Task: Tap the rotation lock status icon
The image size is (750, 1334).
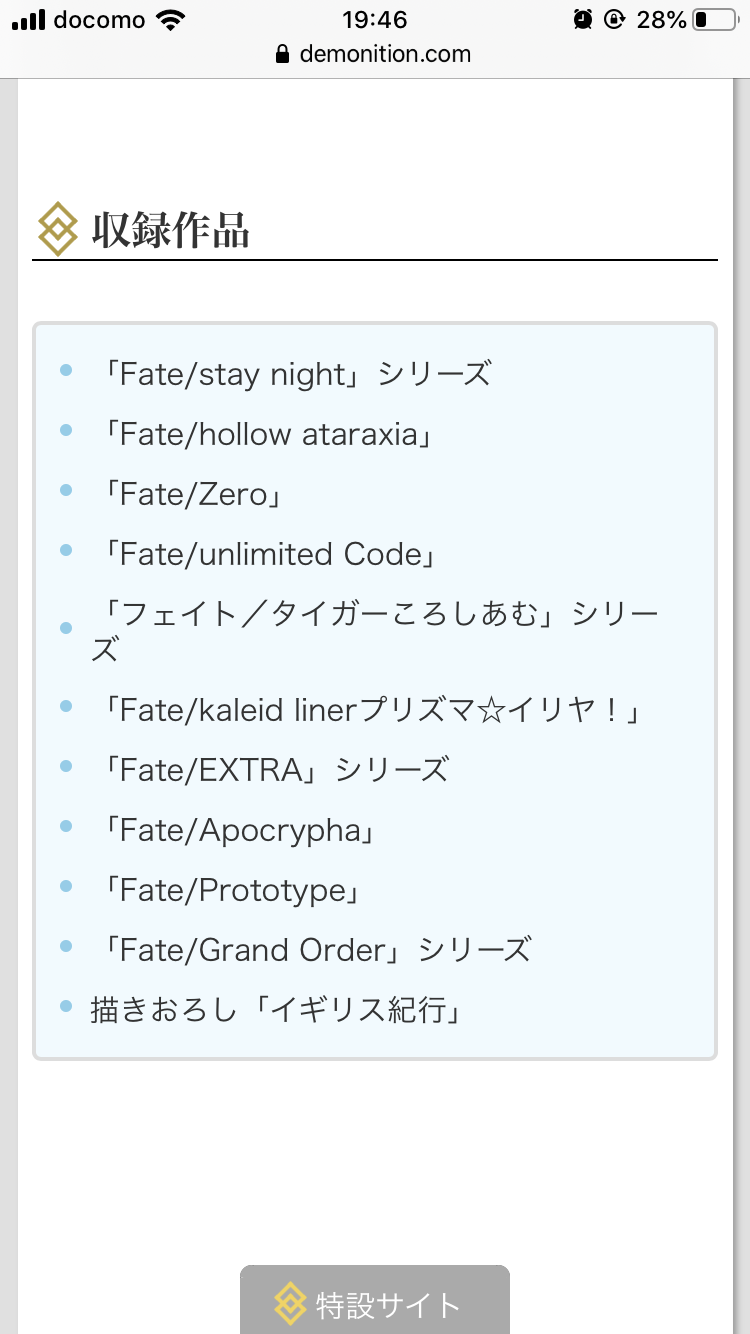Action: [x=615, y=19]
